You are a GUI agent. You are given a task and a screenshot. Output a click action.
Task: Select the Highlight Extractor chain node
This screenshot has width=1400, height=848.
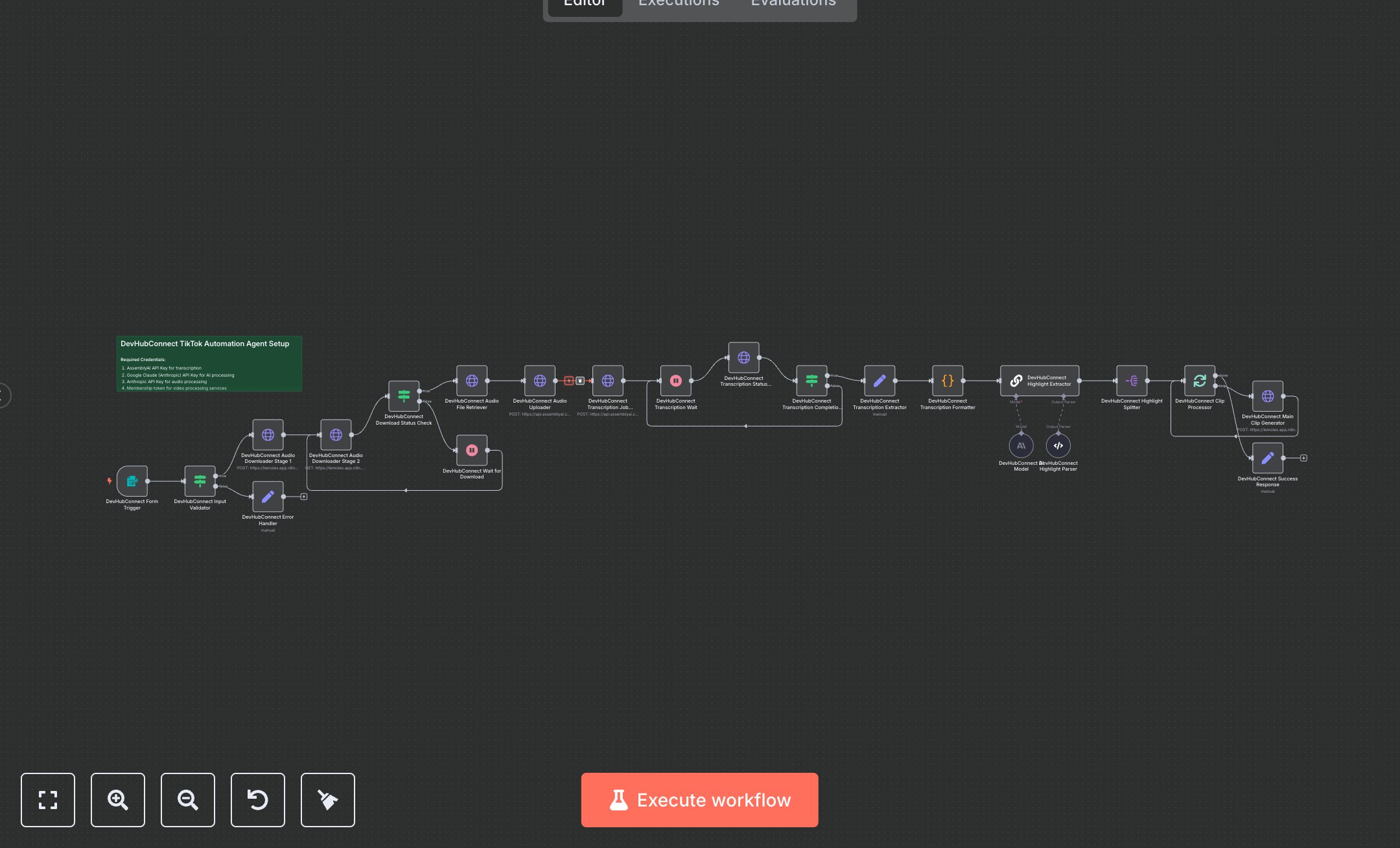pyautogui.click(x=1040, y=381)
